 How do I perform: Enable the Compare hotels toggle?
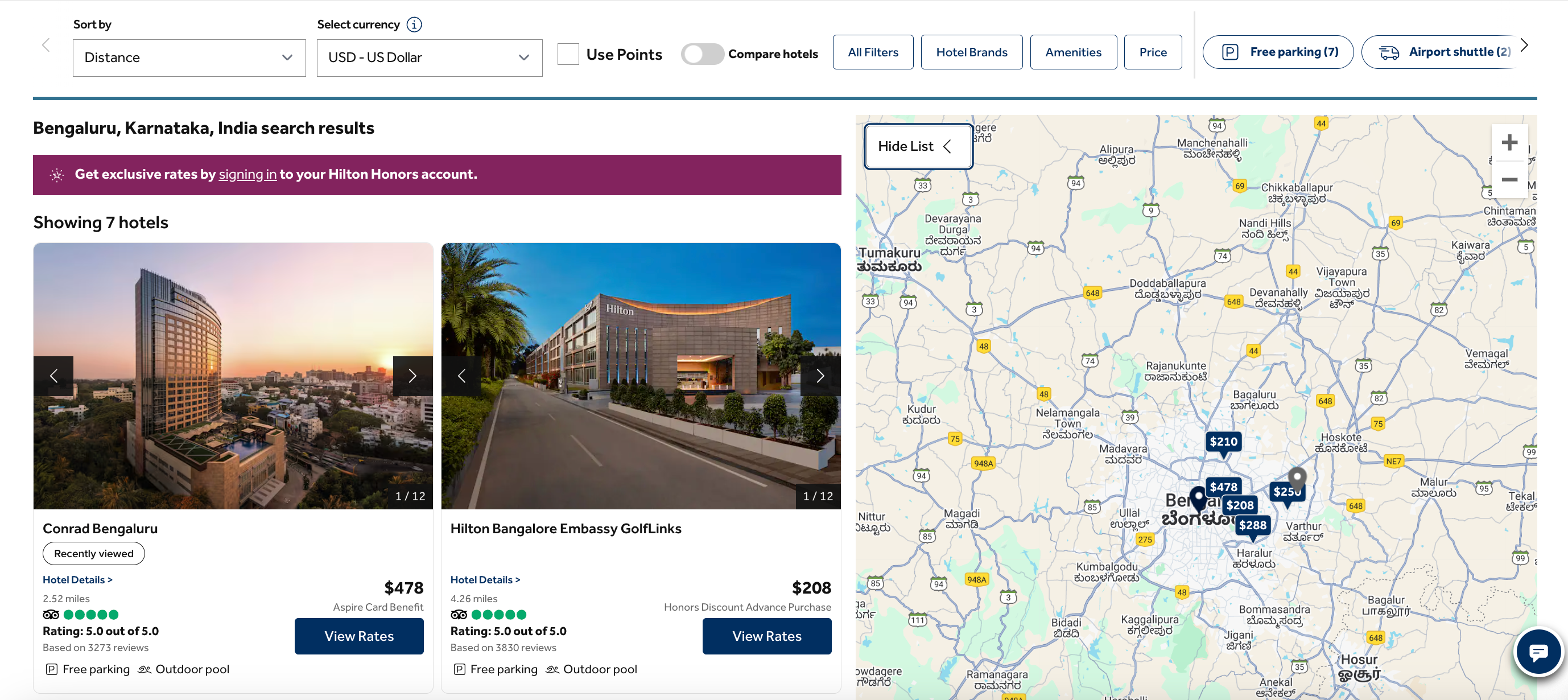702,54
